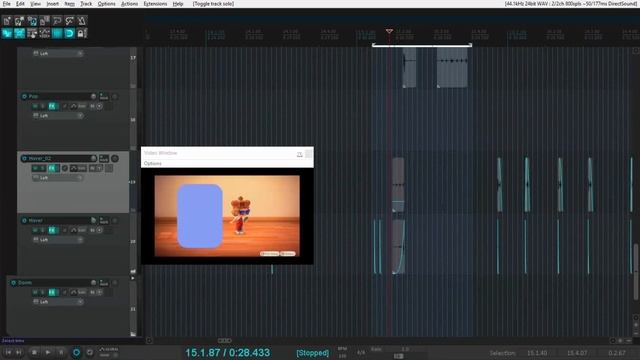Click the New Project toolbar icon
640x360 pixels.
click(7, 20)
